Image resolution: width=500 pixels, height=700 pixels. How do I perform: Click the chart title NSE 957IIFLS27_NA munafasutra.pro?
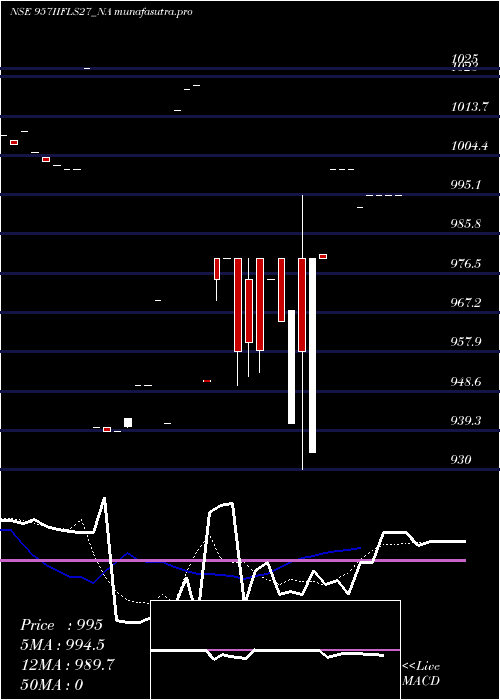tap(101, 12)
